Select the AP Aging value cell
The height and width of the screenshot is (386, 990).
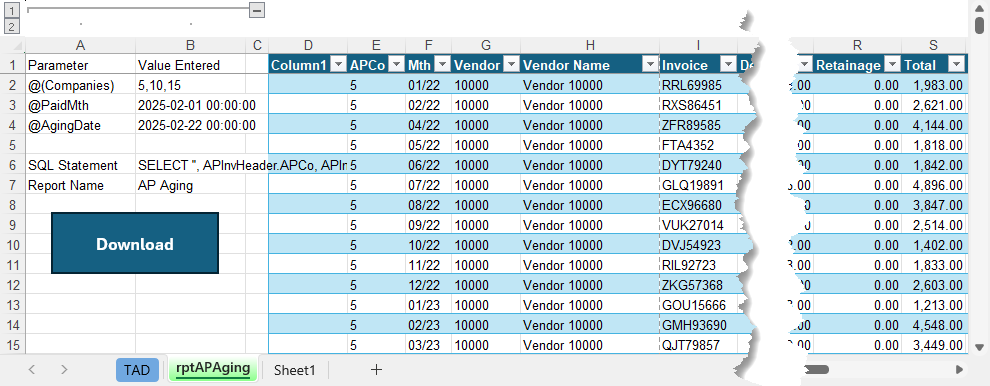pos(190,186)
